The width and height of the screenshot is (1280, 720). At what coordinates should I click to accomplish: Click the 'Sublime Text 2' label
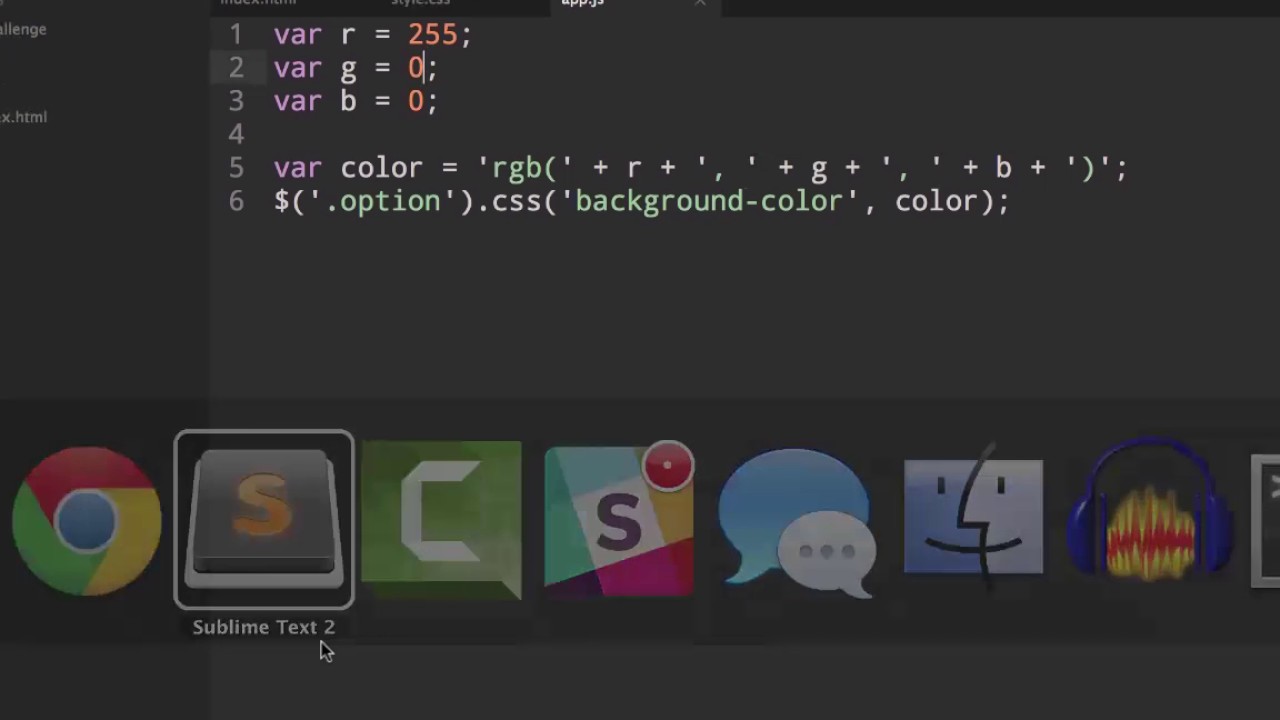coord(264,627)
